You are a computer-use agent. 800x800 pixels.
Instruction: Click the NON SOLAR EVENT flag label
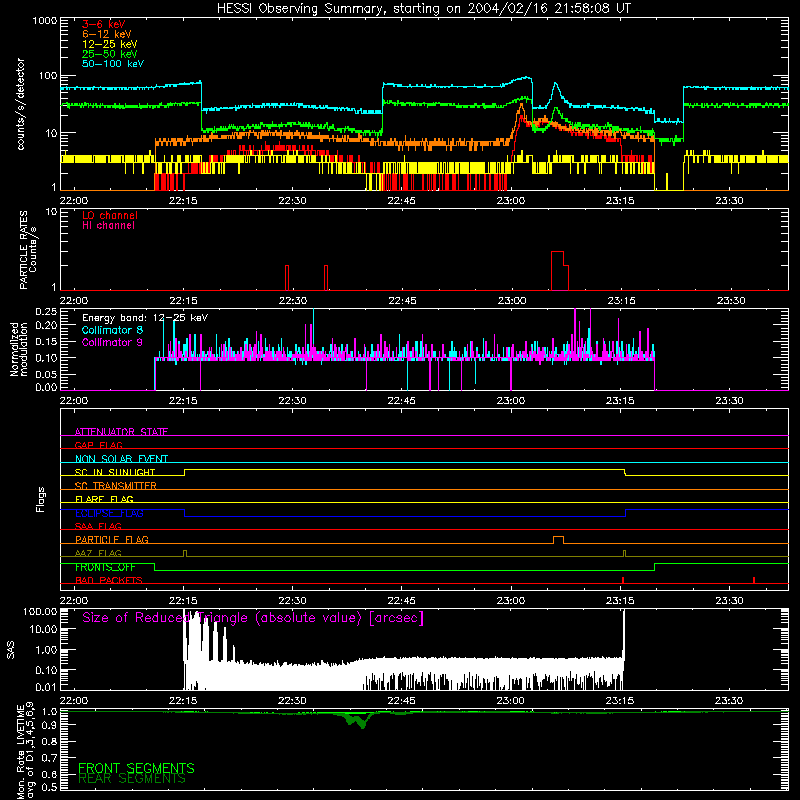[121, 459]
